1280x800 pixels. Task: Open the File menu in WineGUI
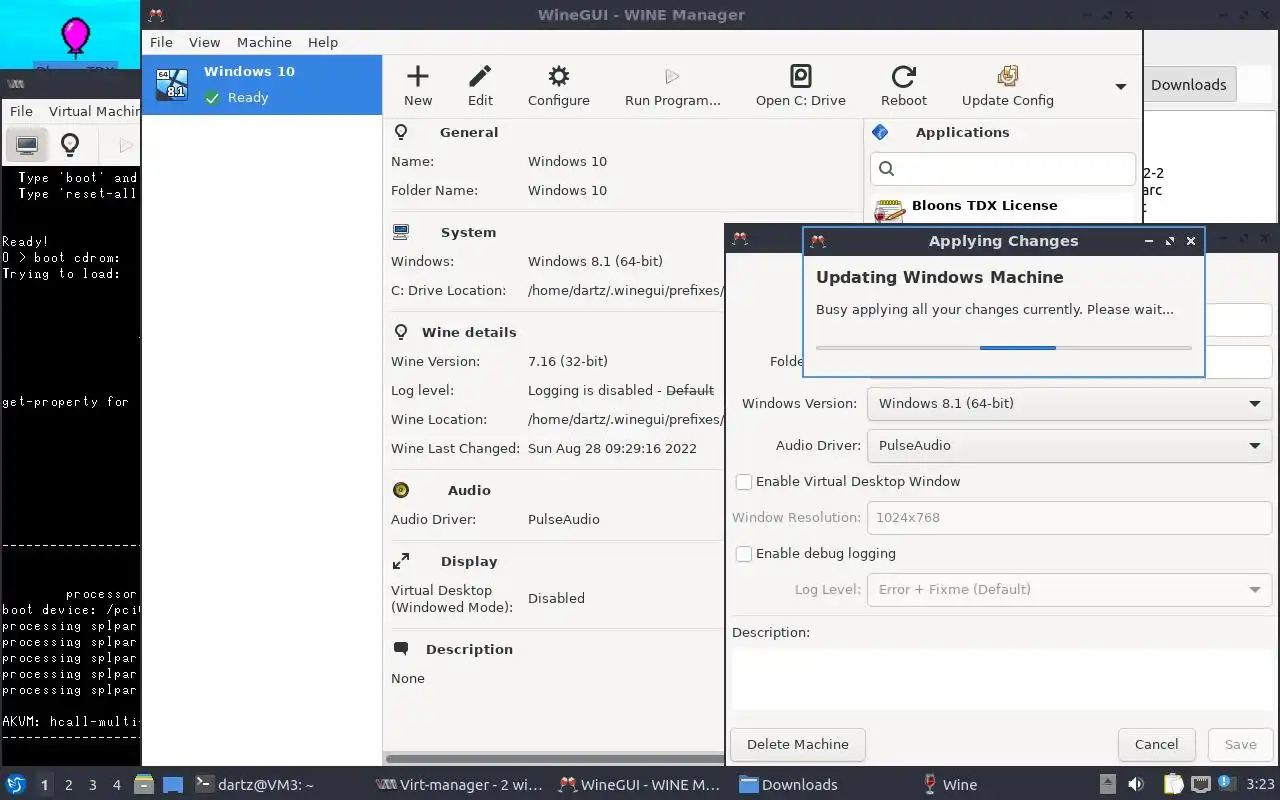click(x=161, y=42)
